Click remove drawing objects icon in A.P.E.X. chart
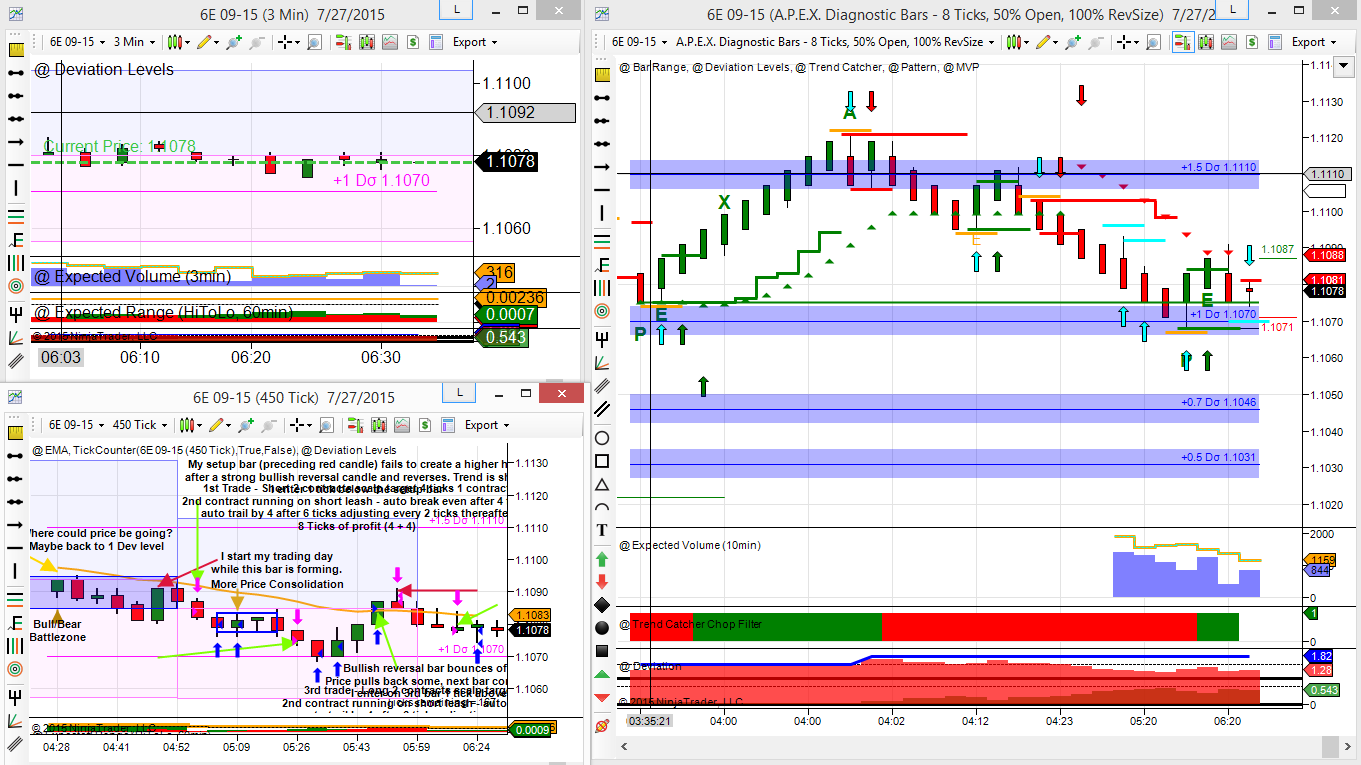 click(x=602, y=724)
